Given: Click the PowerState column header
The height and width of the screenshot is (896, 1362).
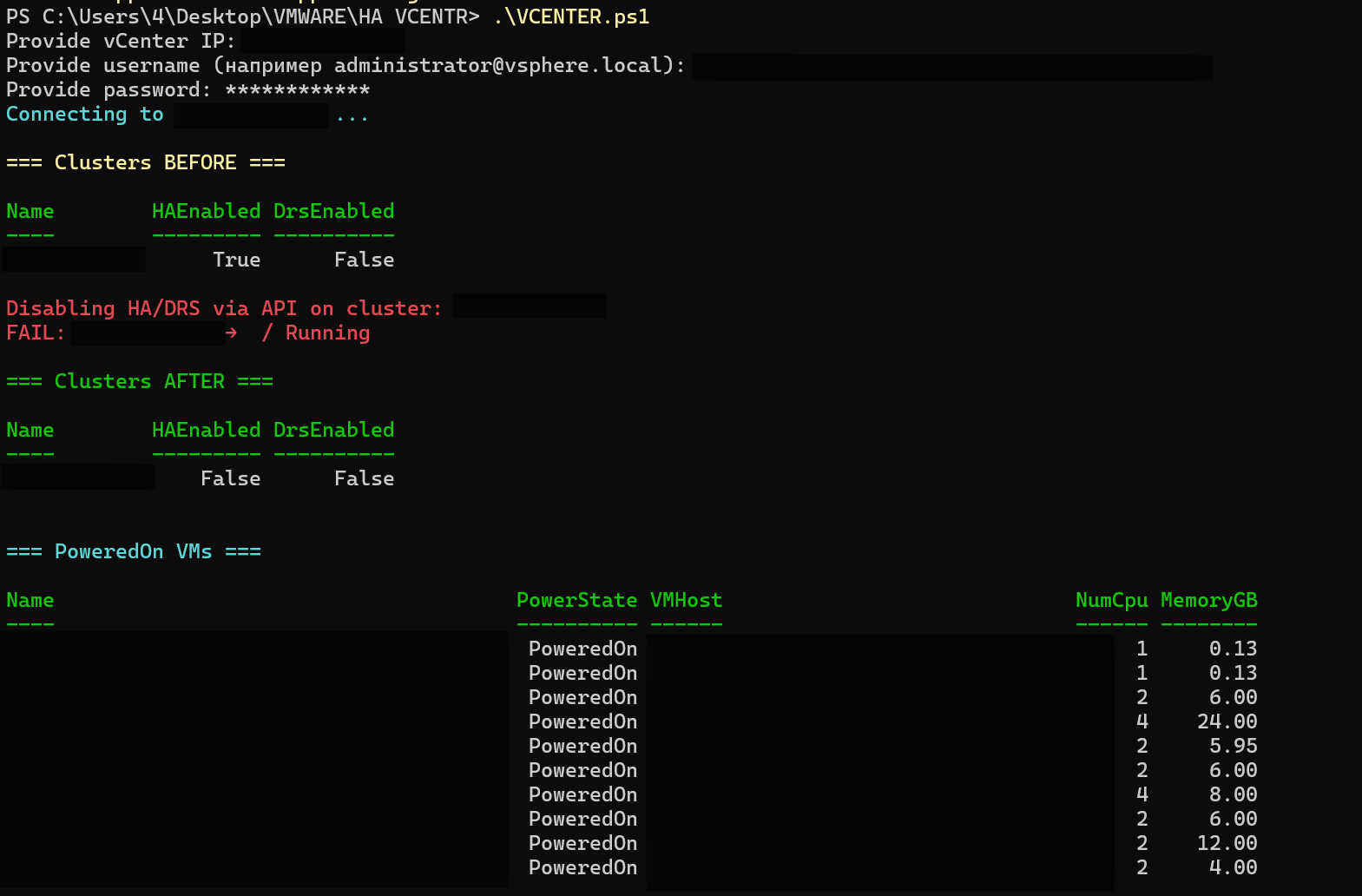Looking at the screenshot, I should click(x=576, y=601).
